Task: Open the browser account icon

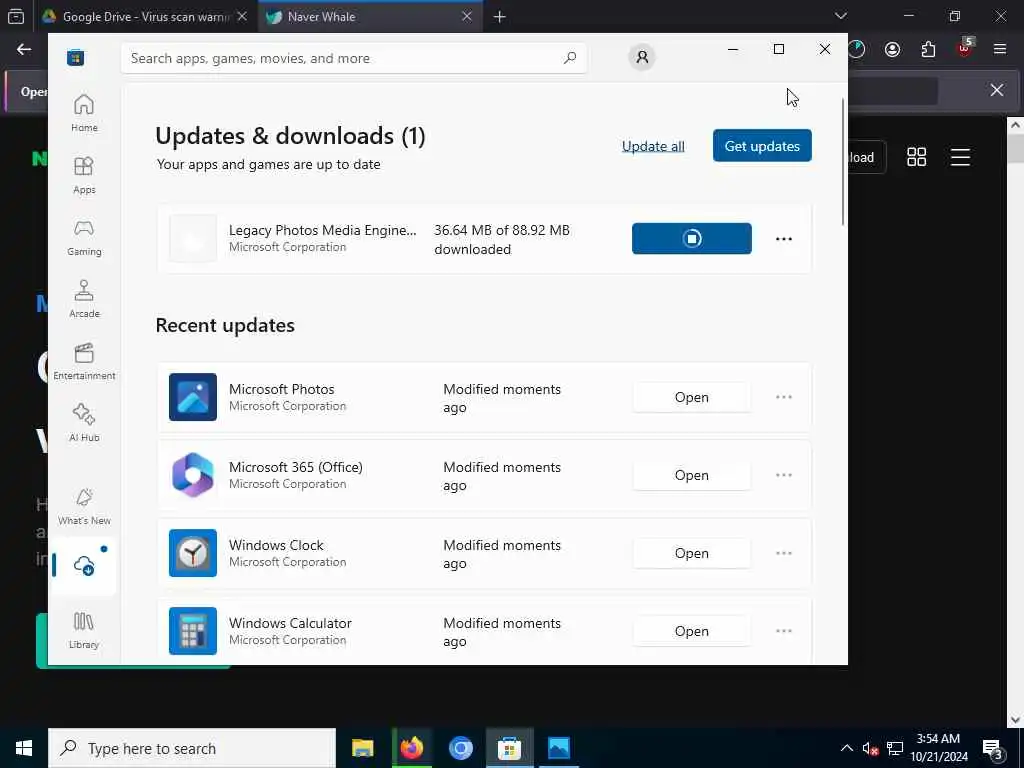Action: pos(892,50)
